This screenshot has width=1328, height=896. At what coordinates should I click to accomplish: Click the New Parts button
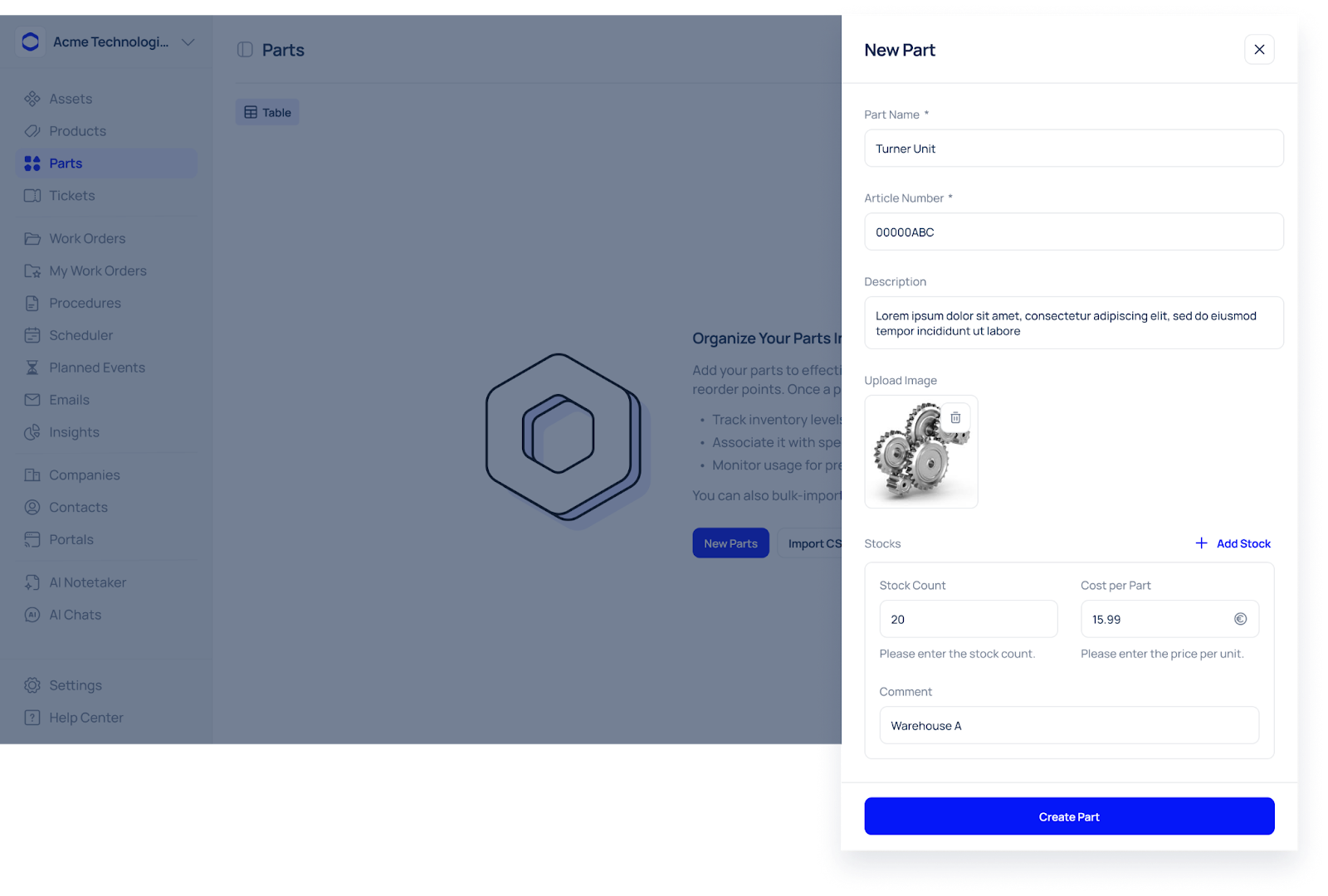pos(730,543)
